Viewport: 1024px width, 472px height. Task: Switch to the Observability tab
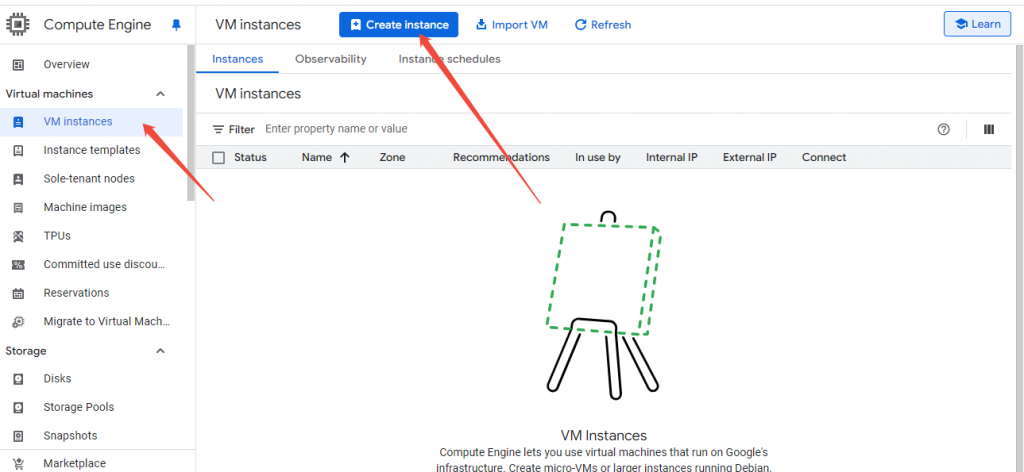pos(330,59)
